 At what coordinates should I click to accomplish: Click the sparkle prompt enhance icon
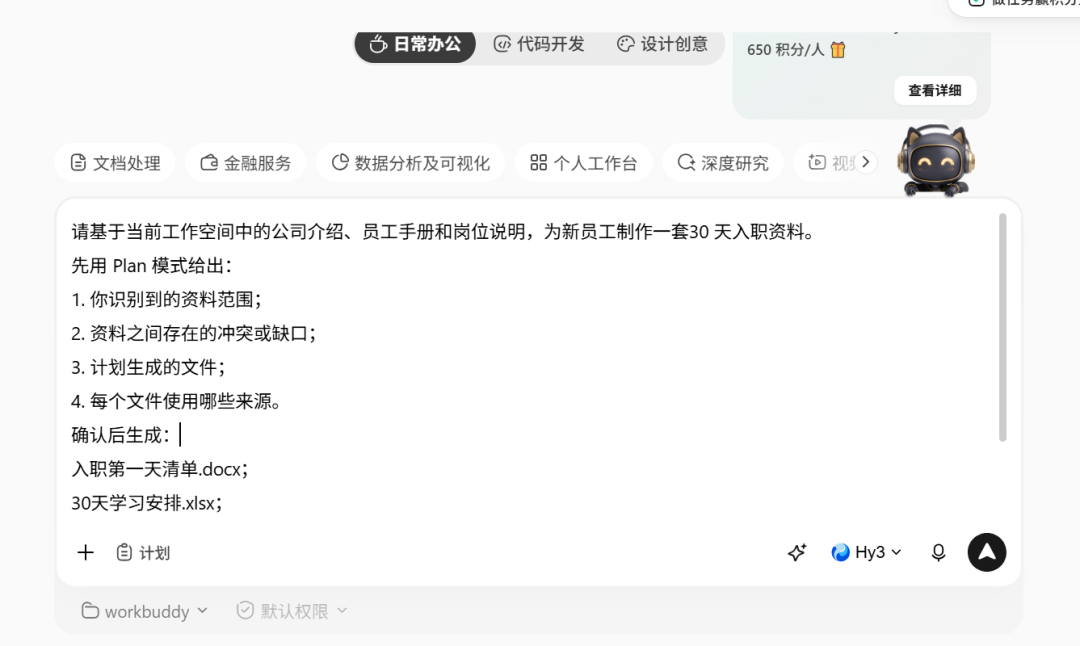click(797, 552)
